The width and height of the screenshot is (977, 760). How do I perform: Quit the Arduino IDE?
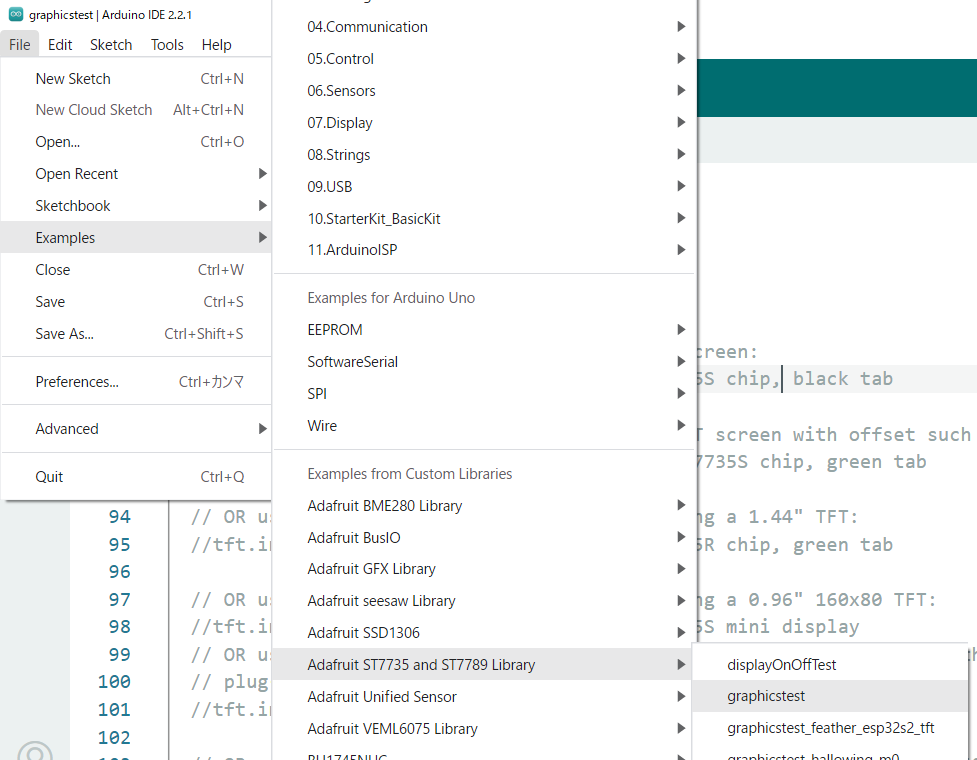136,477
